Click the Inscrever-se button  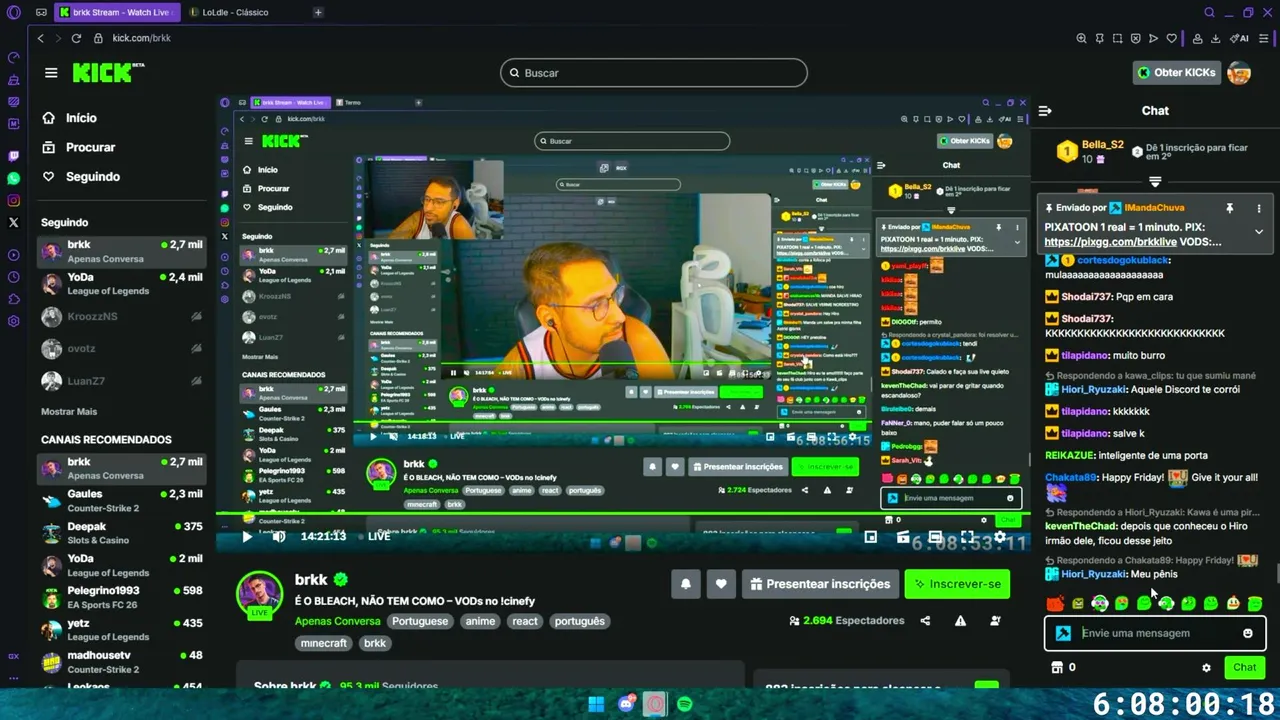pyautogui.click(x=957, y=584)
